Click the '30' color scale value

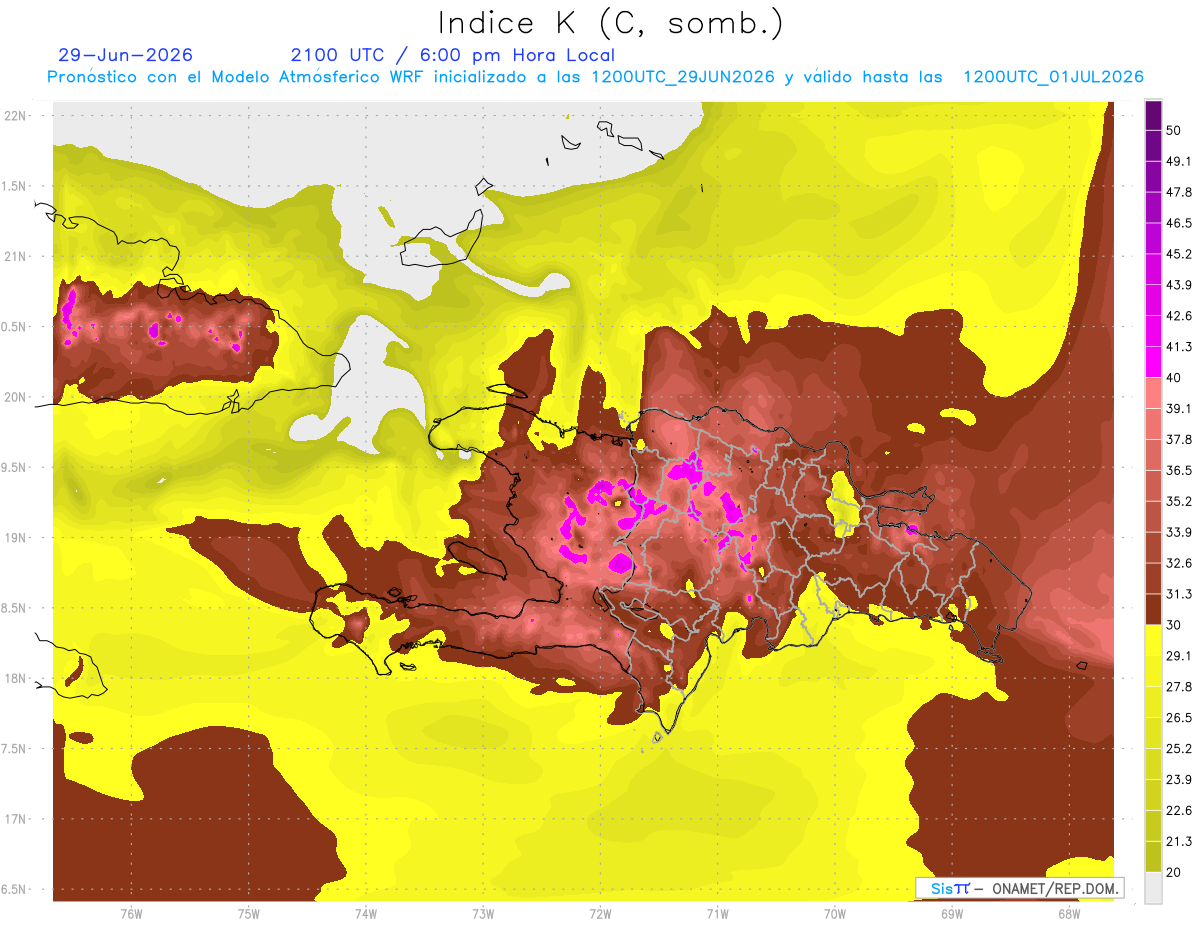[x=1174, y=625]
